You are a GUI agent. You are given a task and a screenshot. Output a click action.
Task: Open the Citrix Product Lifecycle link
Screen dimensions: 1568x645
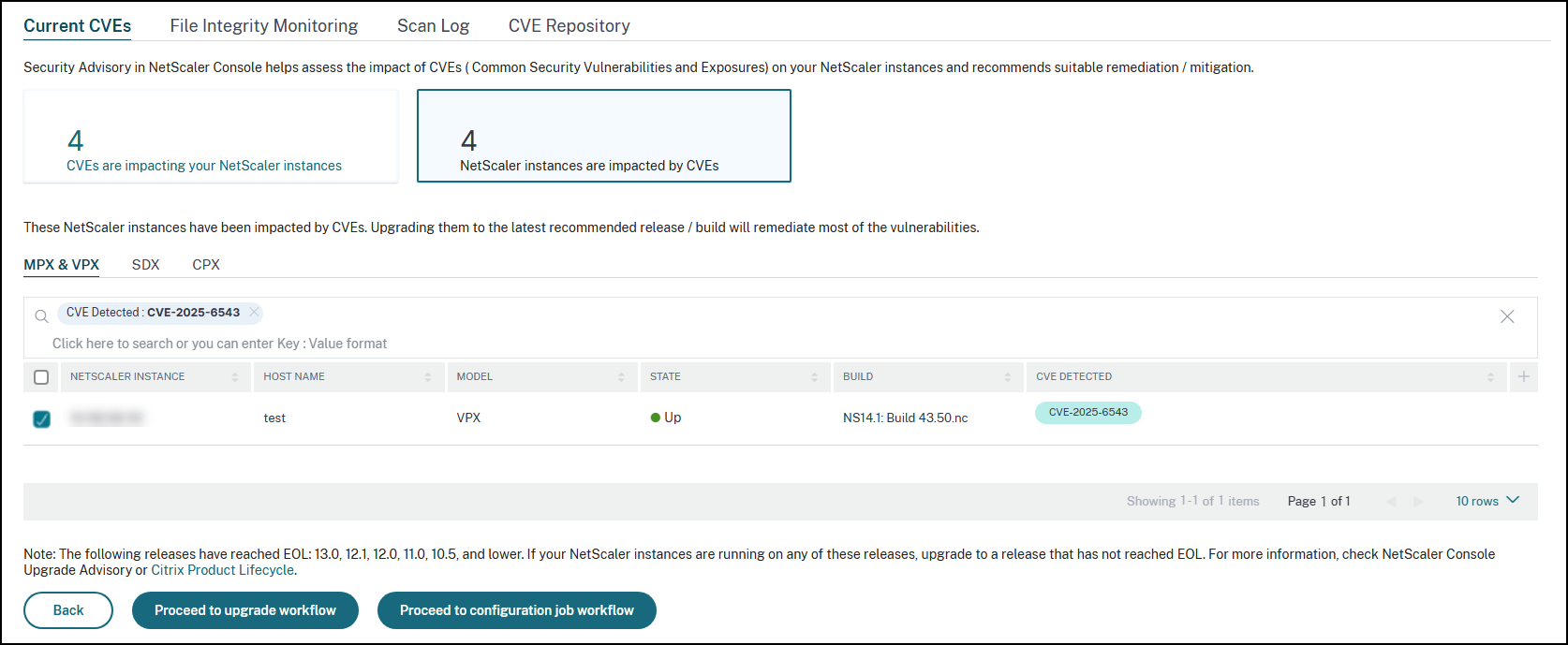point(223,570)
